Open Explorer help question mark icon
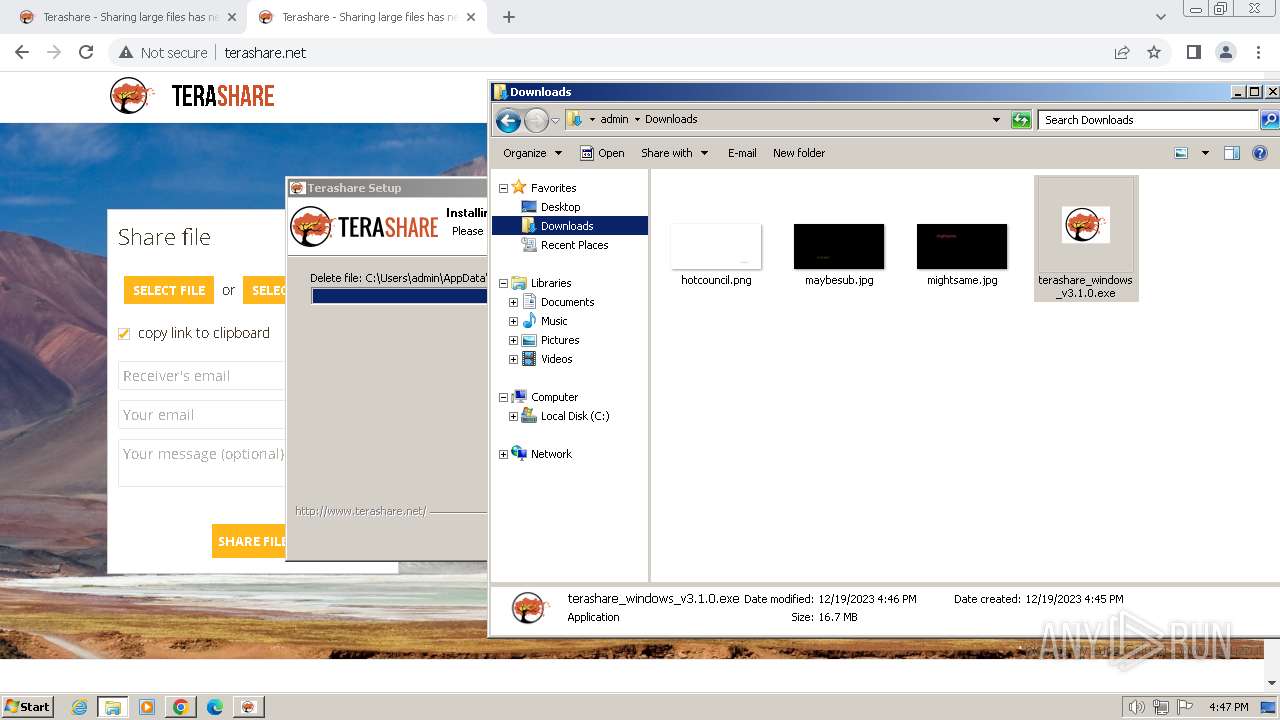 tap(1260, 153)
